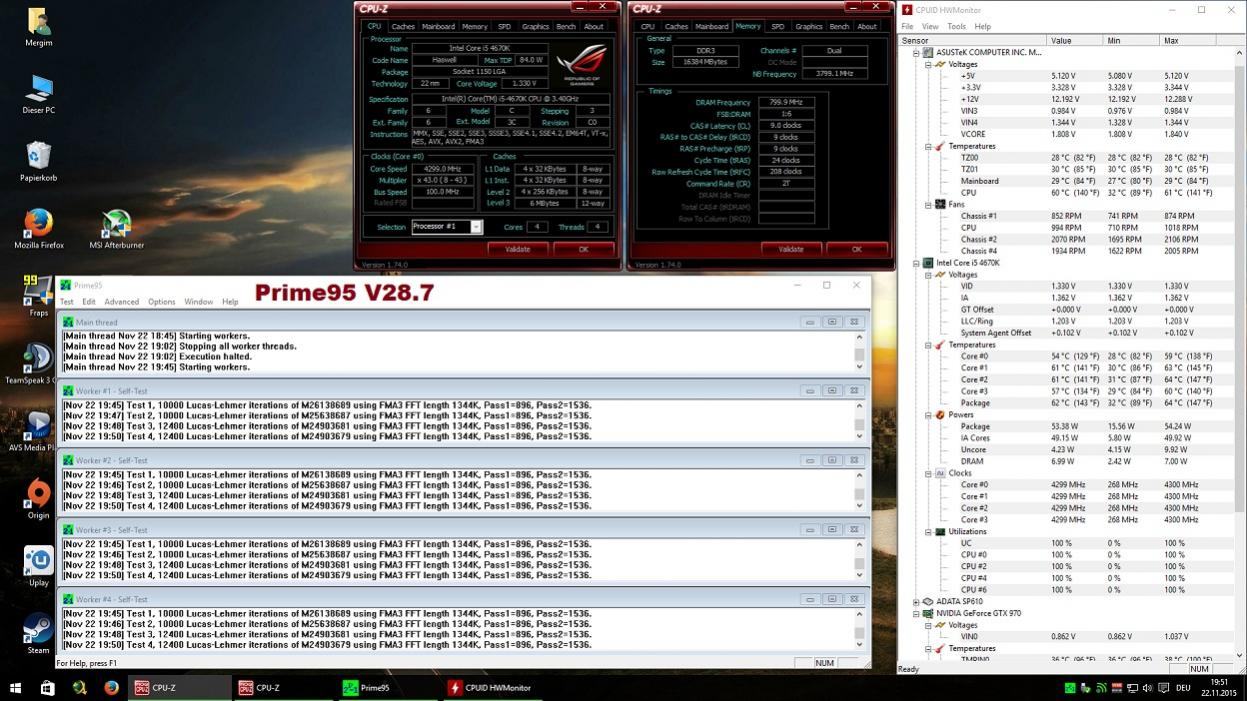
Task: Click OK in the right CPU-Z window
Action: [857, 249]
